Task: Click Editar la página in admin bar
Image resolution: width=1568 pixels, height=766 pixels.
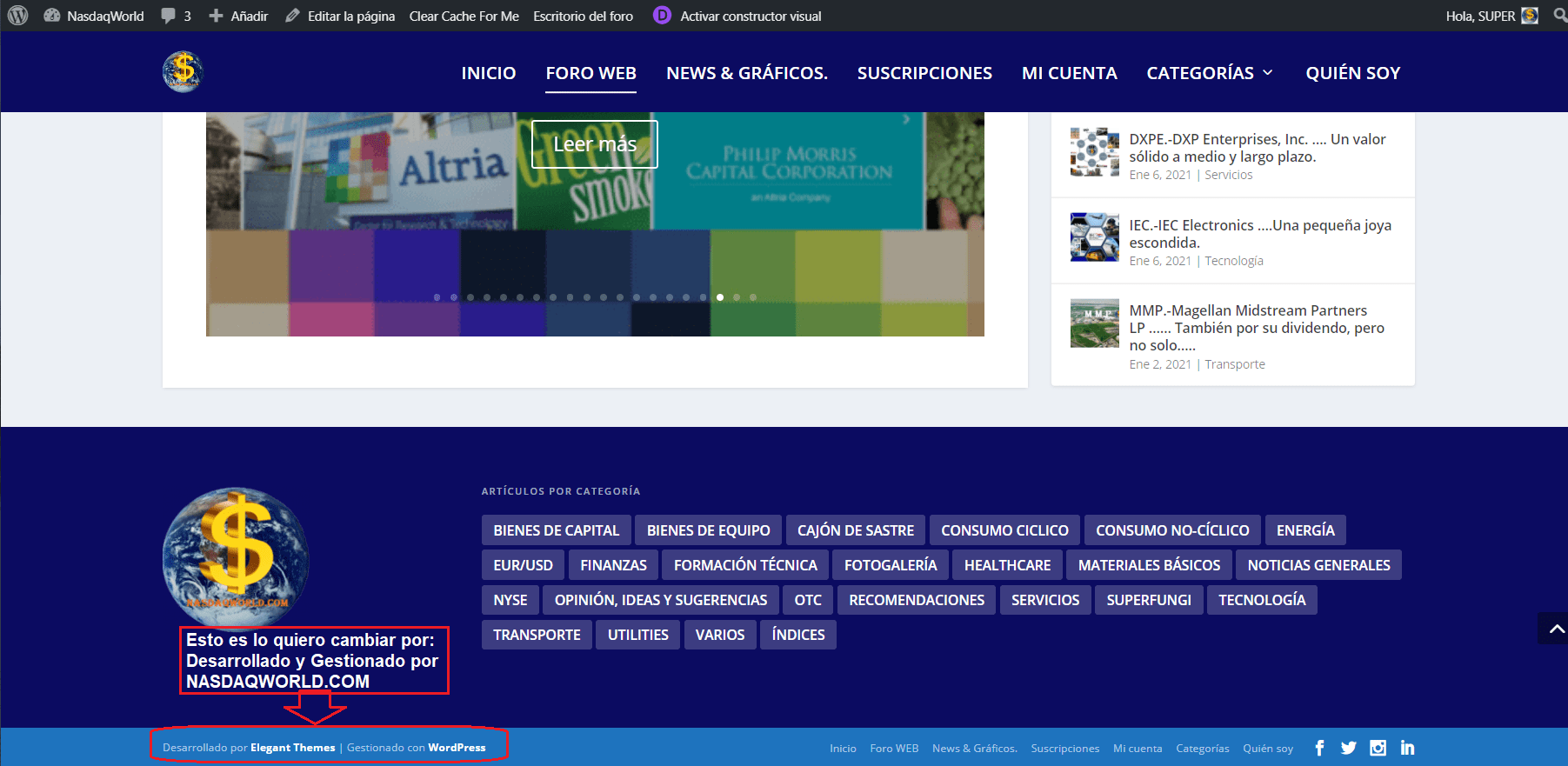Action: [340, 16]
